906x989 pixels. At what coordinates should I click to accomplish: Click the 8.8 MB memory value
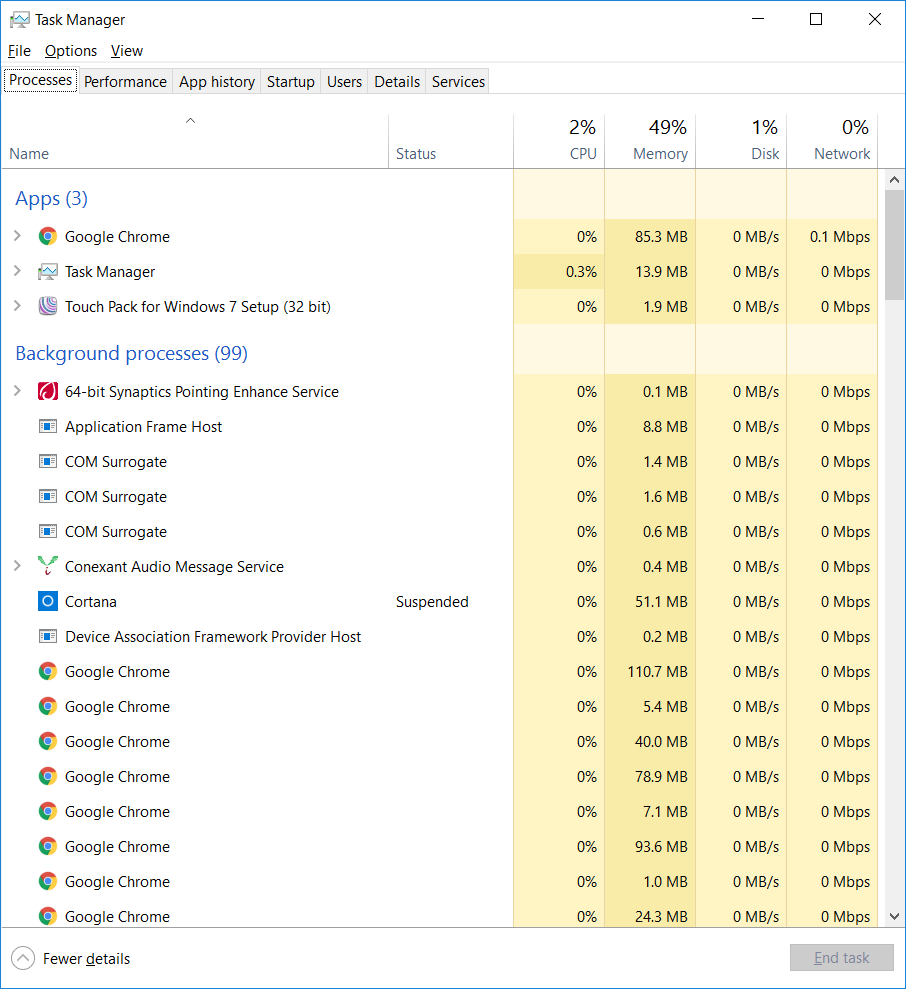(x=665, y=427)
